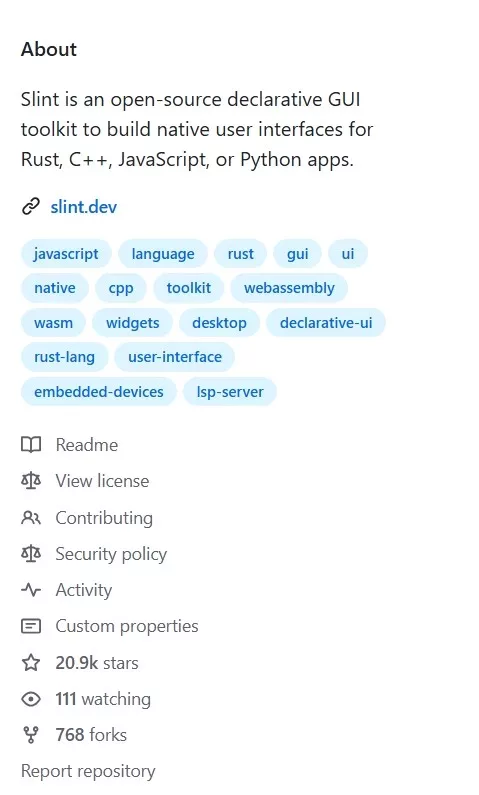This screenshot has height=795, width=479.
Task: View the 768 forks list
Action: pos(91,735)
